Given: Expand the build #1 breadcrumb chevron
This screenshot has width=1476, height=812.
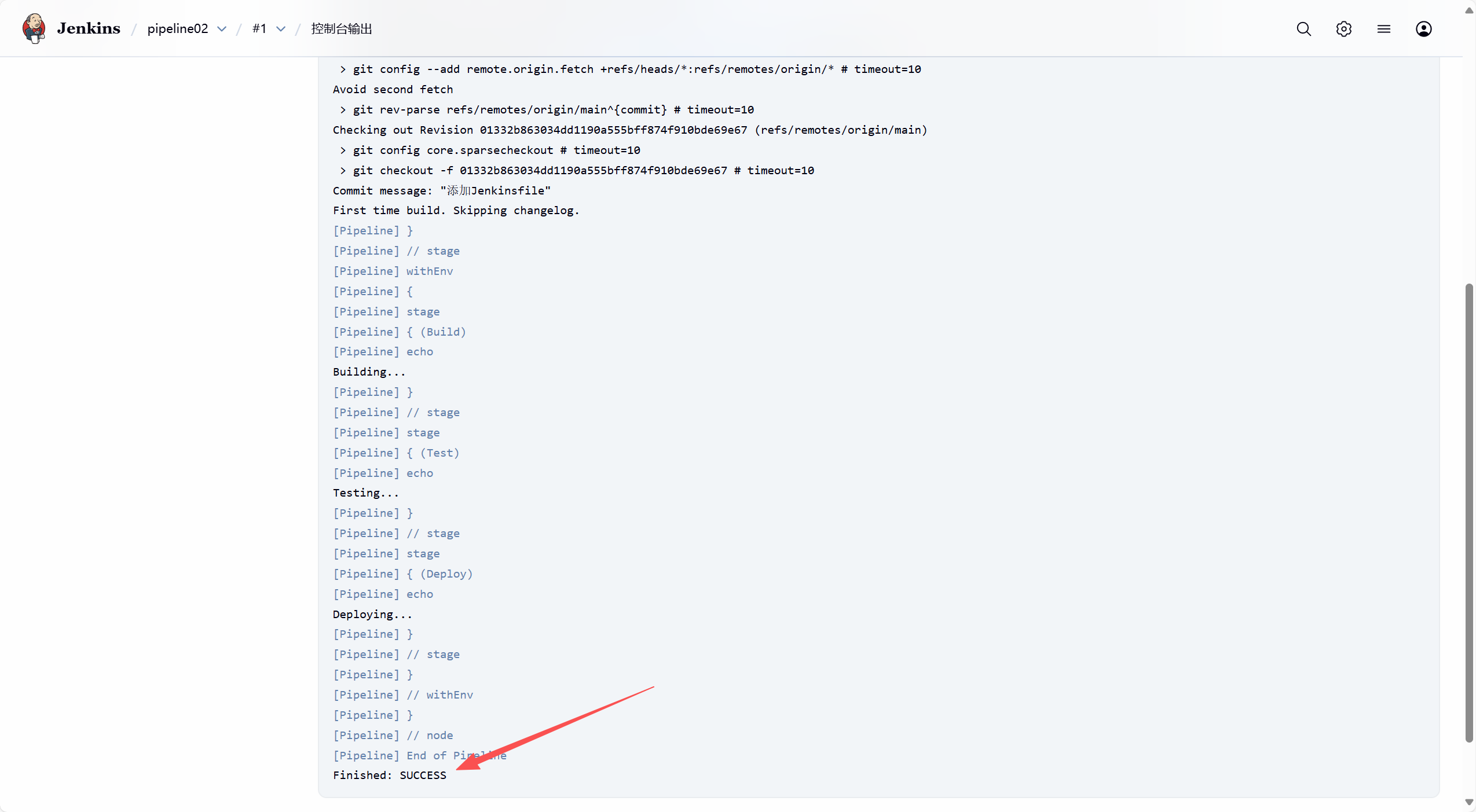Looking at the screenshot, I should (x=281, y=29).
